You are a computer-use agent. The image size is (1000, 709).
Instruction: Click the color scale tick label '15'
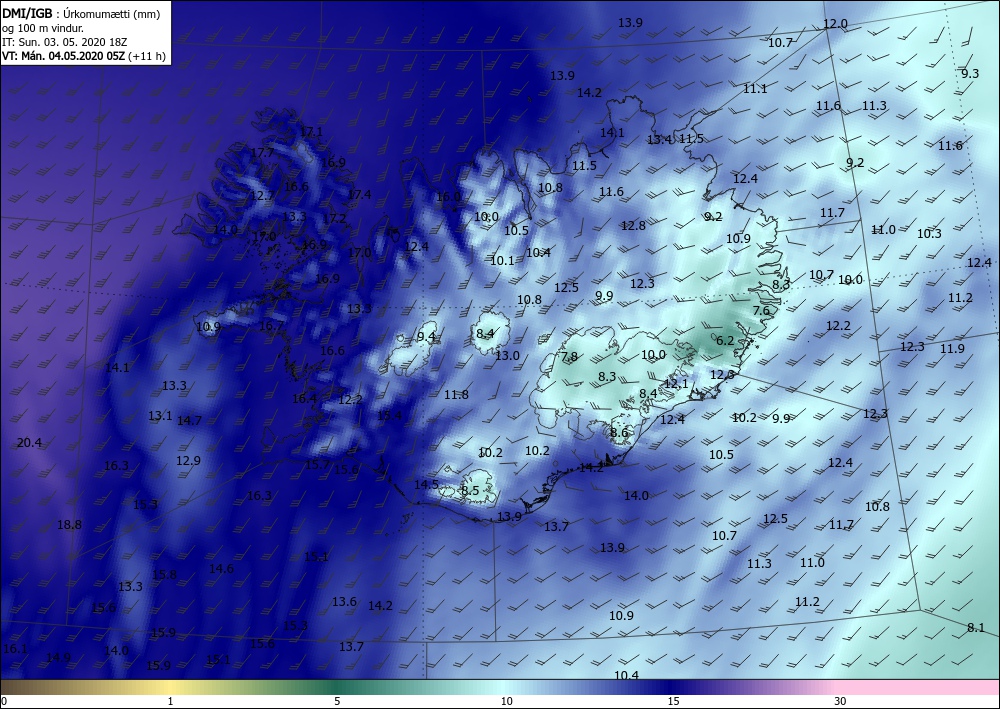tap(673, 701)
